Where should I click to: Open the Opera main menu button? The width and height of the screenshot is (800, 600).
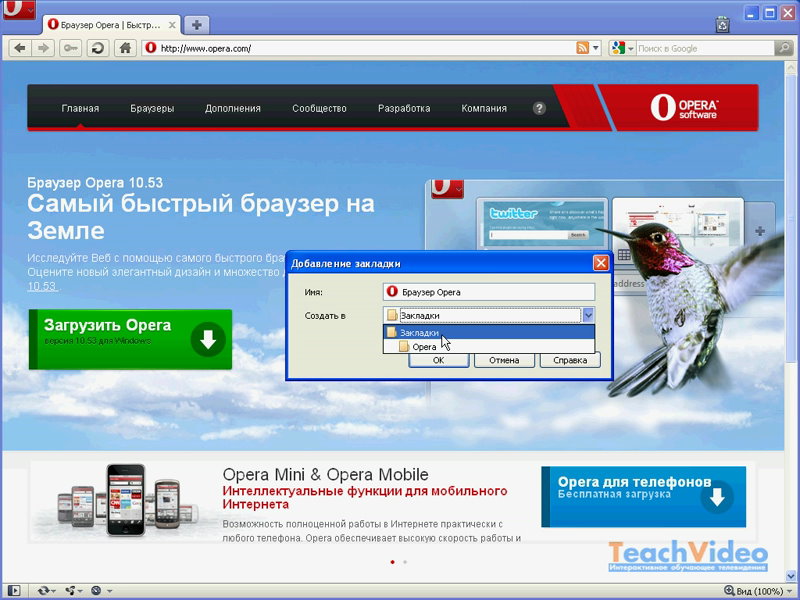click(19, 13)
